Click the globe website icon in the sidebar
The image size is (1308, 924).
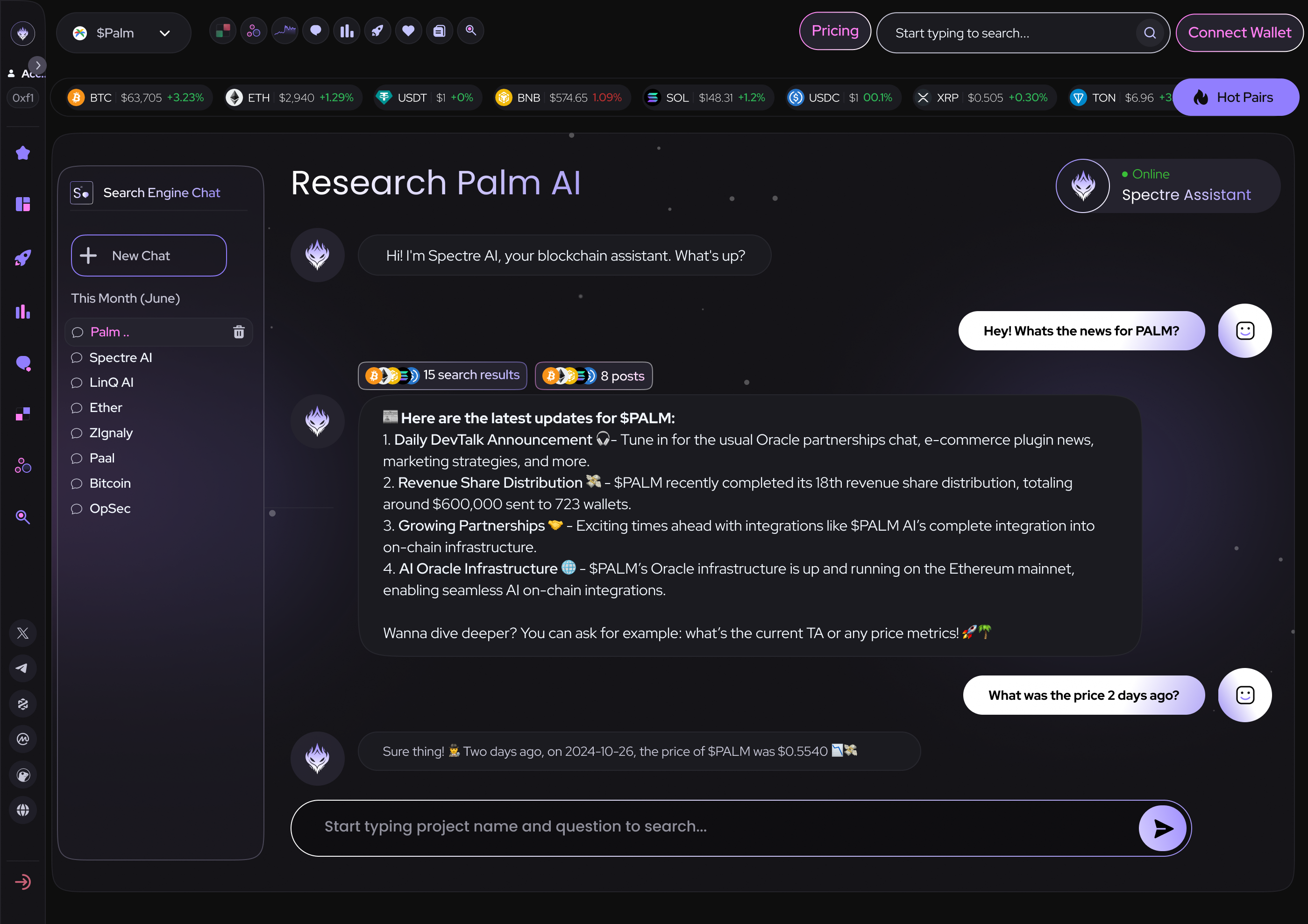[23, 810]
